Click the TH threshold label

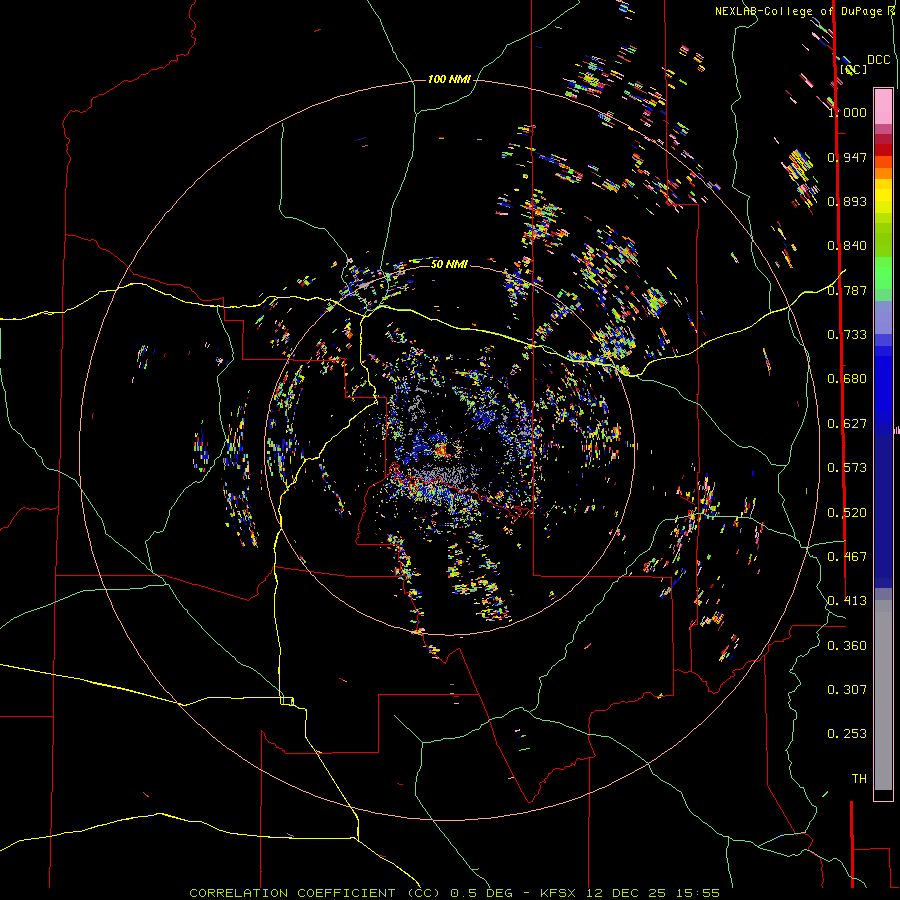point(859,779)
